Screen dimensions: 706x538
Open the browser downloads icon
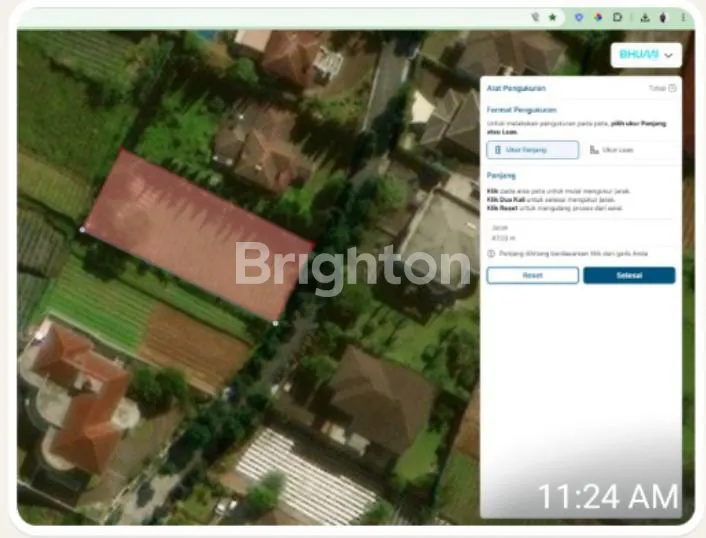(x=645, y=17)
